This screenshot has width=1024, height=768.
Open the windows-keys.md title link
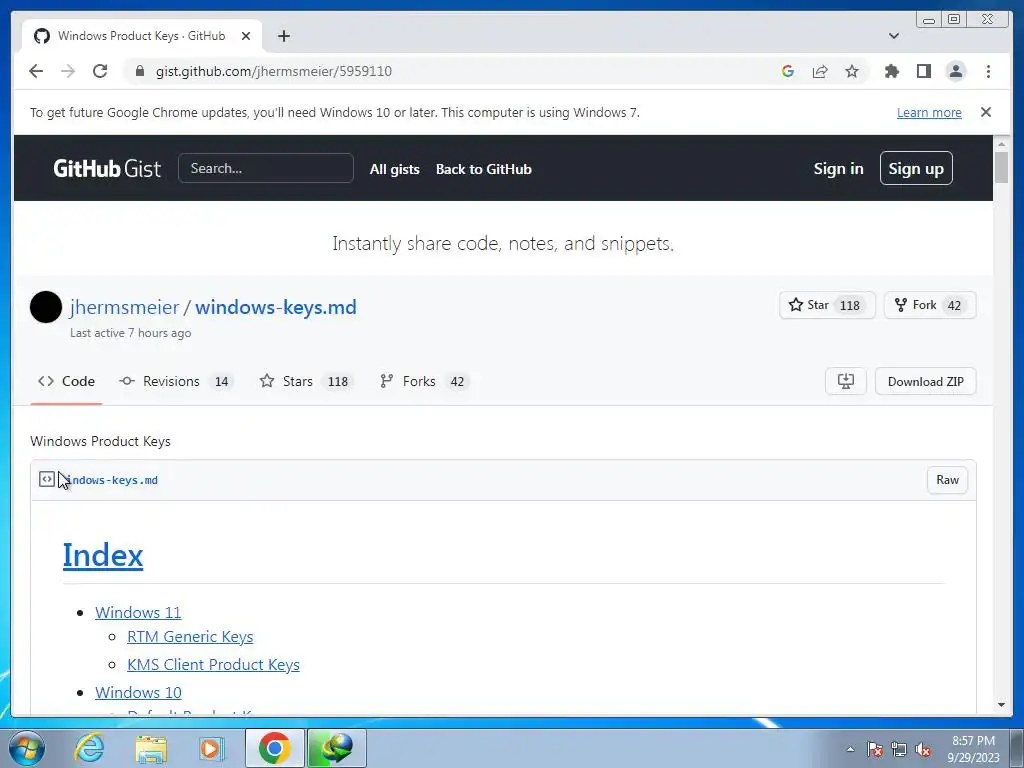(x=276, y=307)
